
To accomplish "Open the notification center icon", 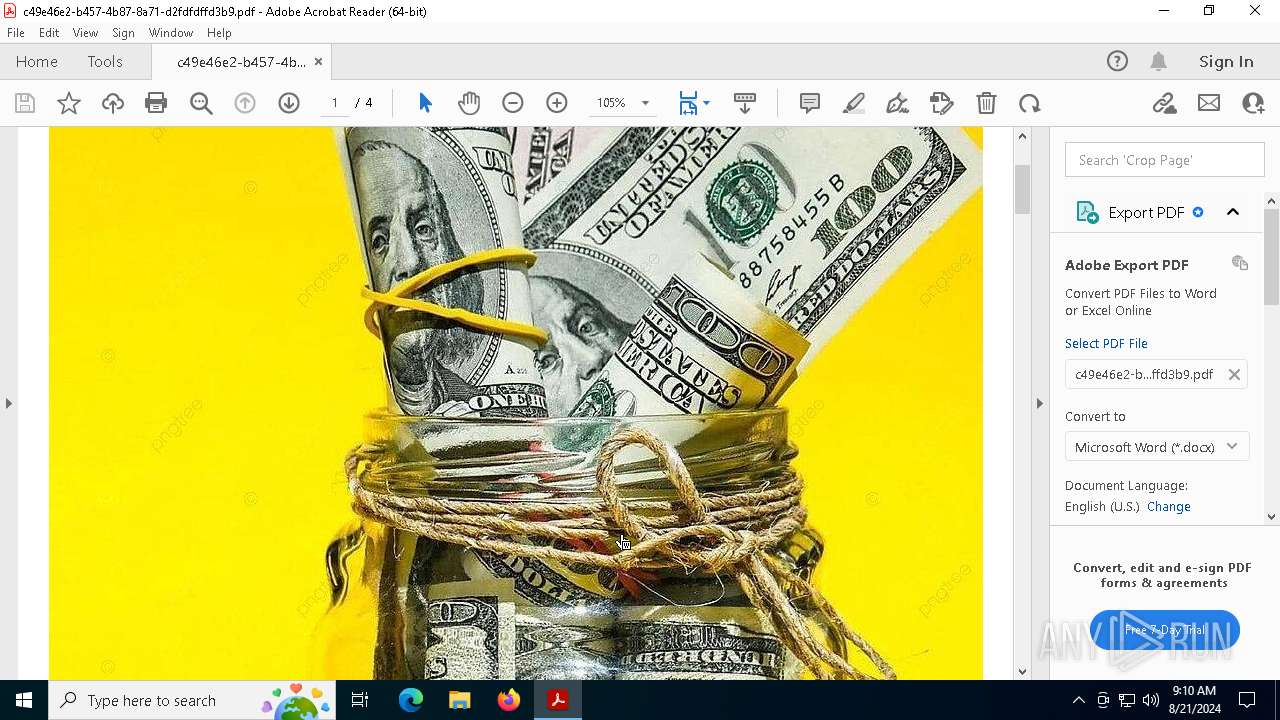I will pos(1247,700).
